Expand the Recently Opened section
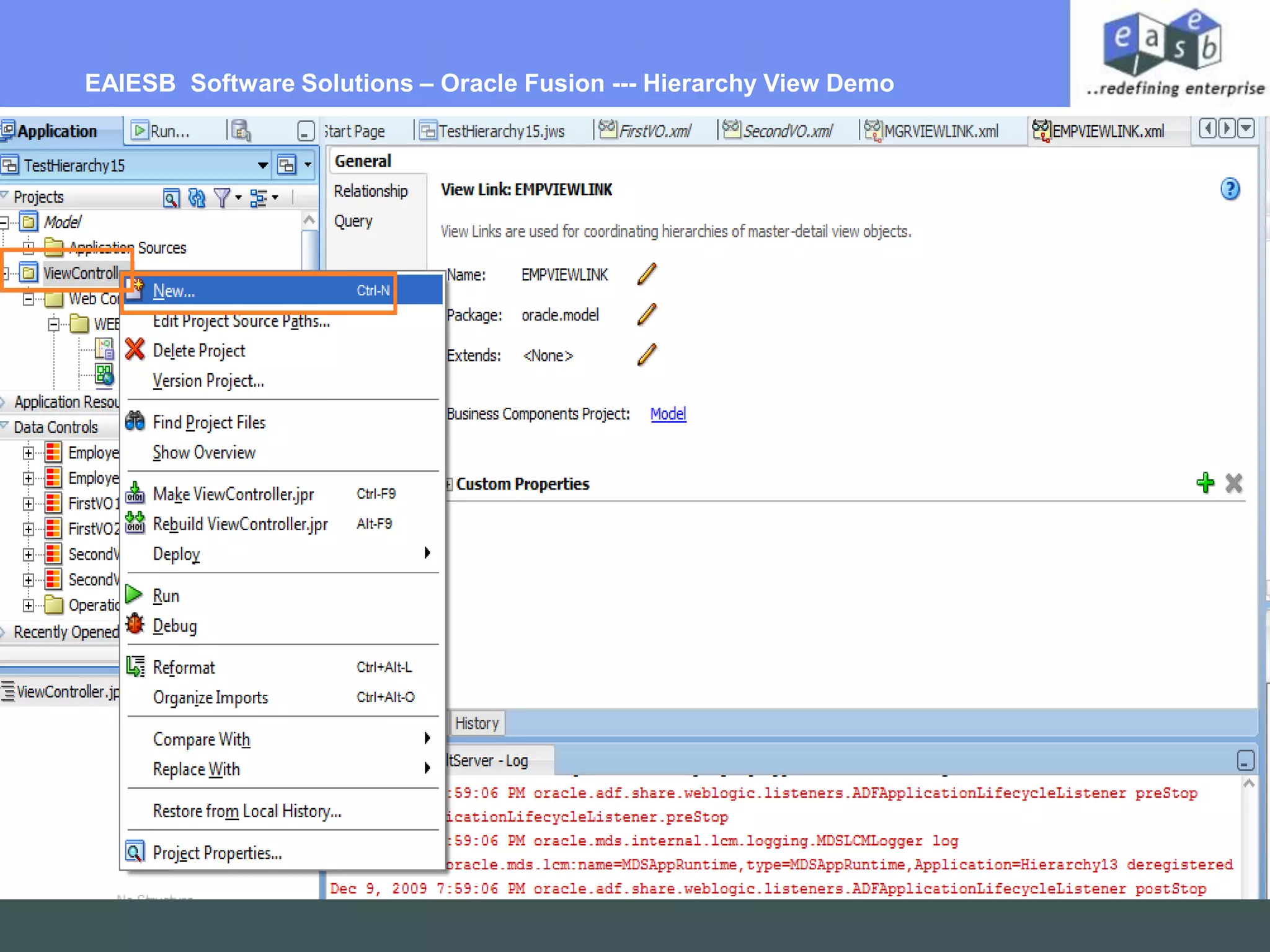The width and height of the screenshot is (1270, 952). (x=4, y=632)
